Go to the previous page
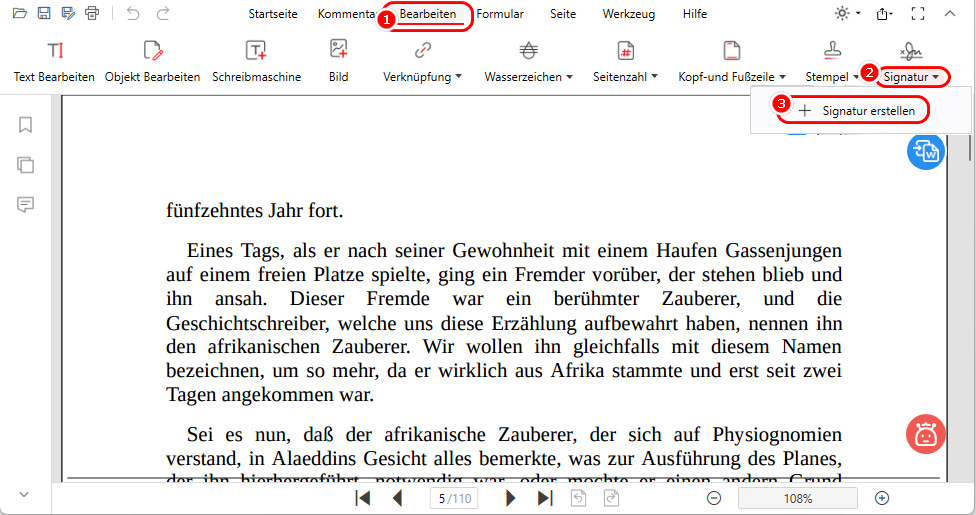This screenshot has height=515, width=976. 397,498
